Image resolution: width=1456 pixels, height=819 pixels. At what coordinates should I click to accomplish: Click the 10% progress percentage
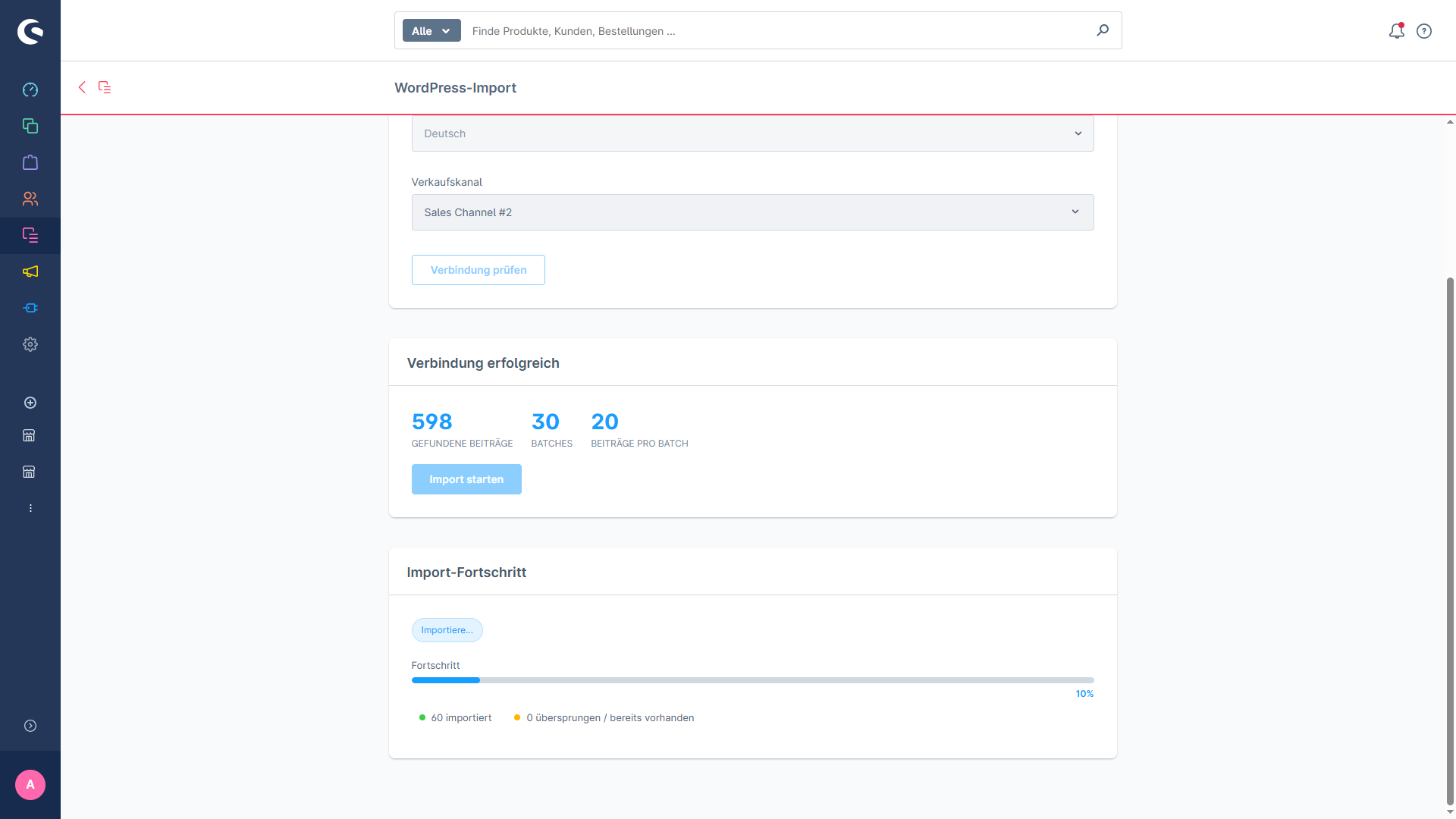click(1084, 694)
